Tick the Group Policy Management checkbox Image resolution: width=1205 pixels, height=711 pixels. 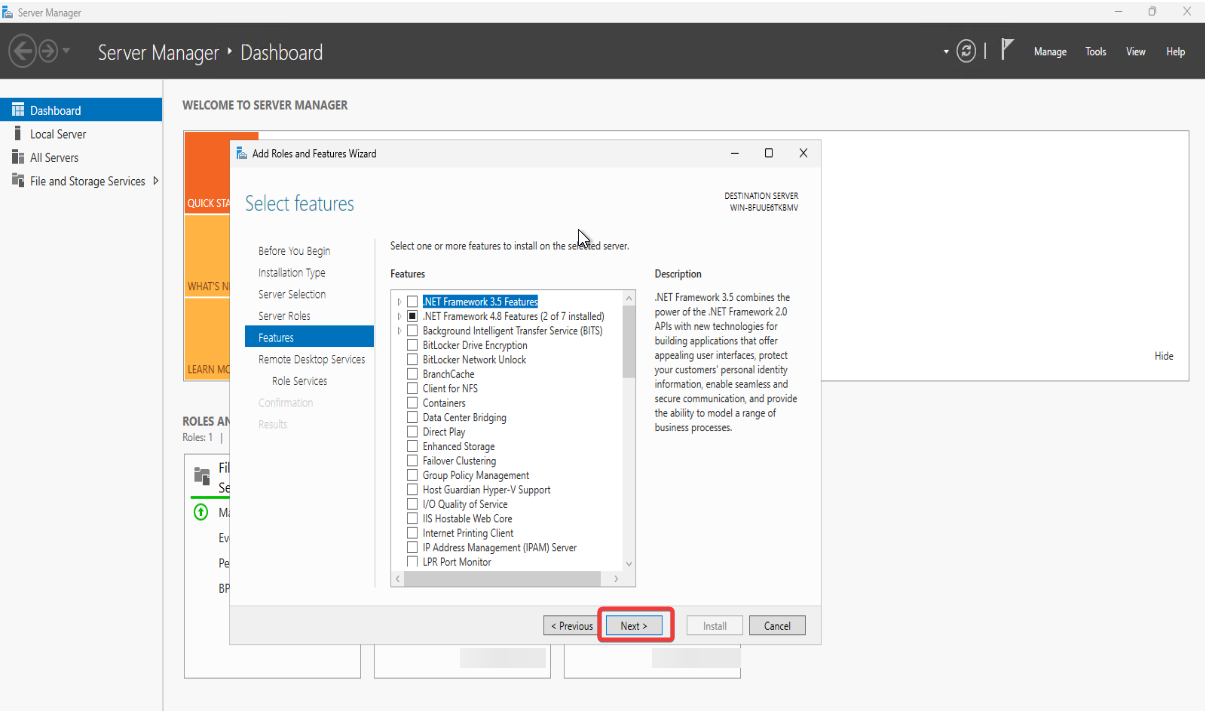click(413, 476)
